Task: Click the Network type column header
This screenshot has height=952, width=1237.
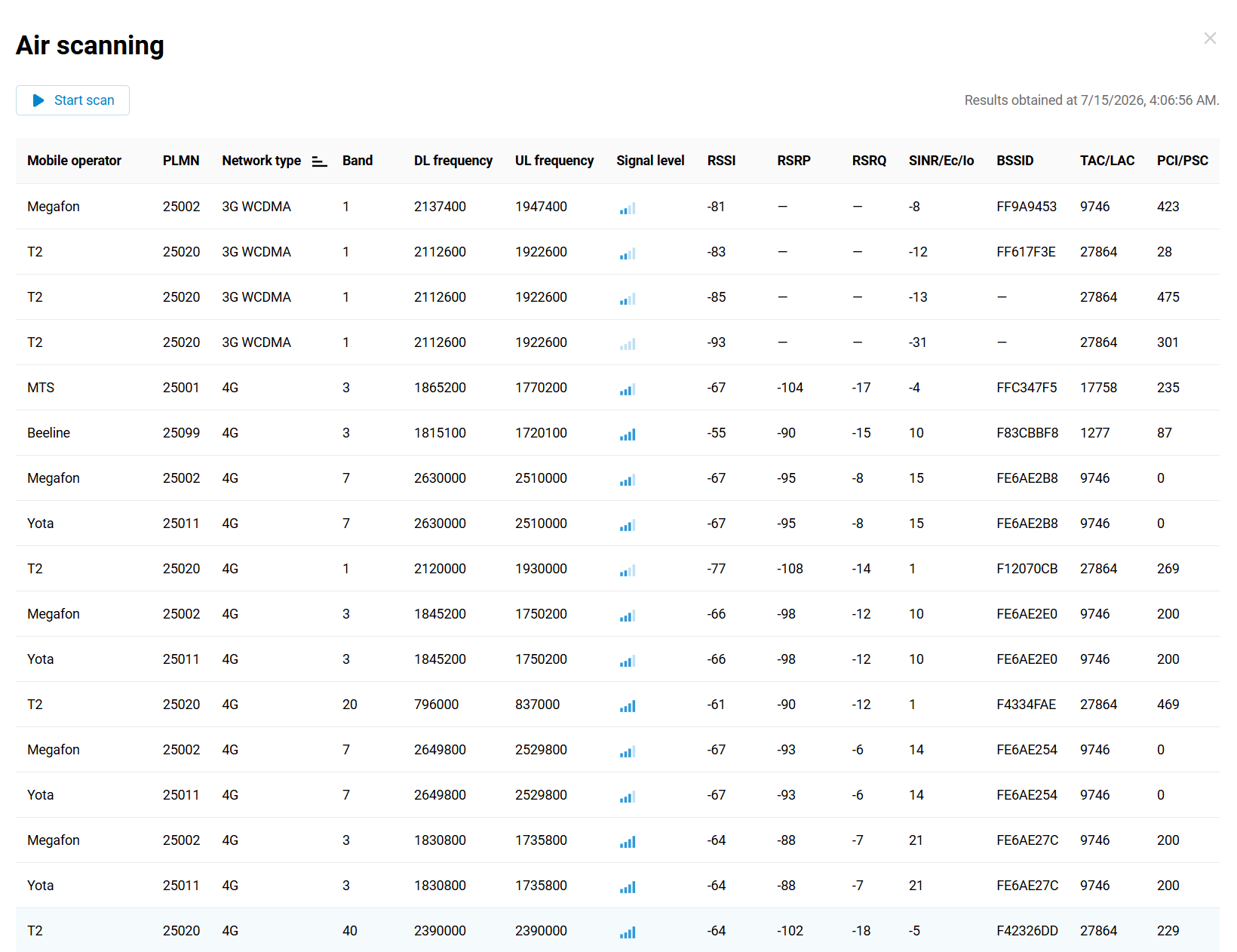Action: [x=261, y=161]
